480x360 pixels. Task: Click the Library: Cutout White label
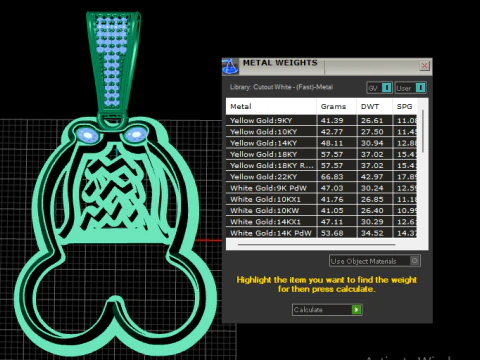pyautogui.click(x=281, y=87)
